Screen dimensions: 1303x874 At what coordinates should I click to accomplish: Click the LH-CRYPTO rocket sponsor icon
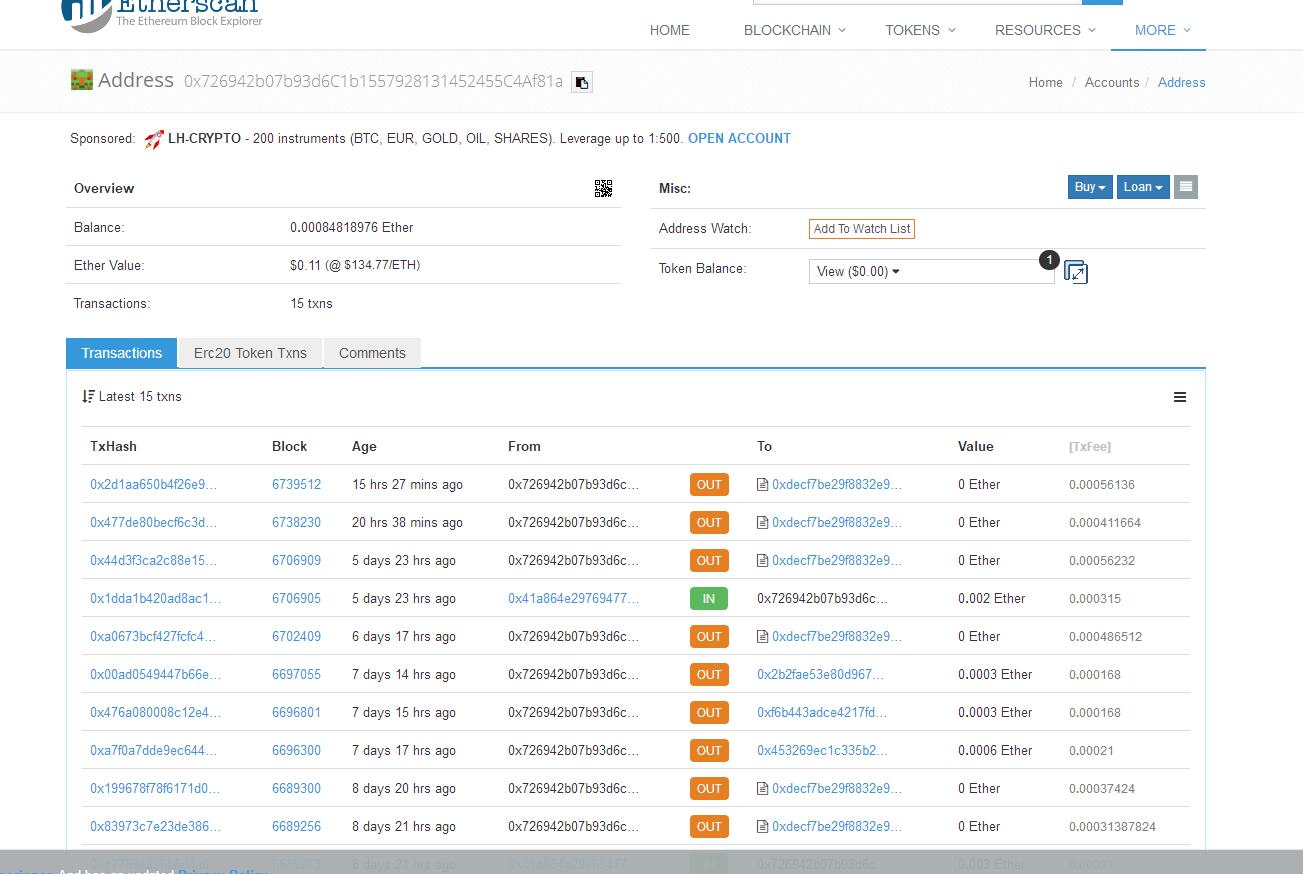pos(154,139)
